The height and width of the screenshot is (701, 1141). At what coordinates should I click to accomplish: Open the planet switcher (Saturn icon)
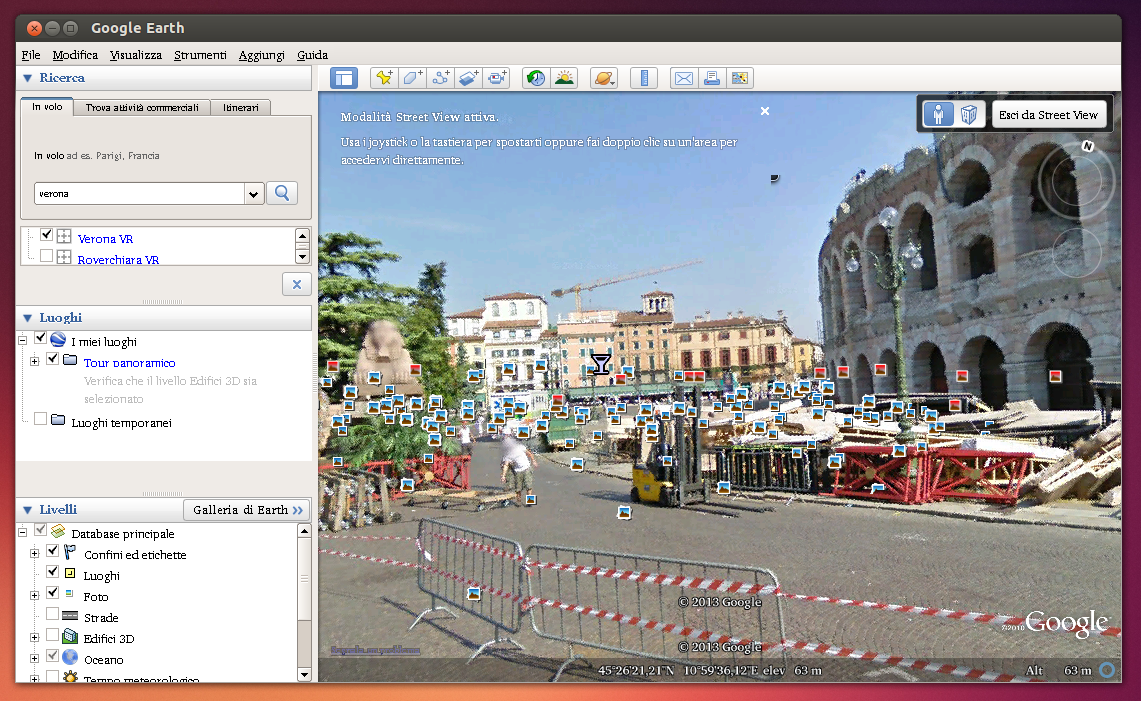pos(603,78)
